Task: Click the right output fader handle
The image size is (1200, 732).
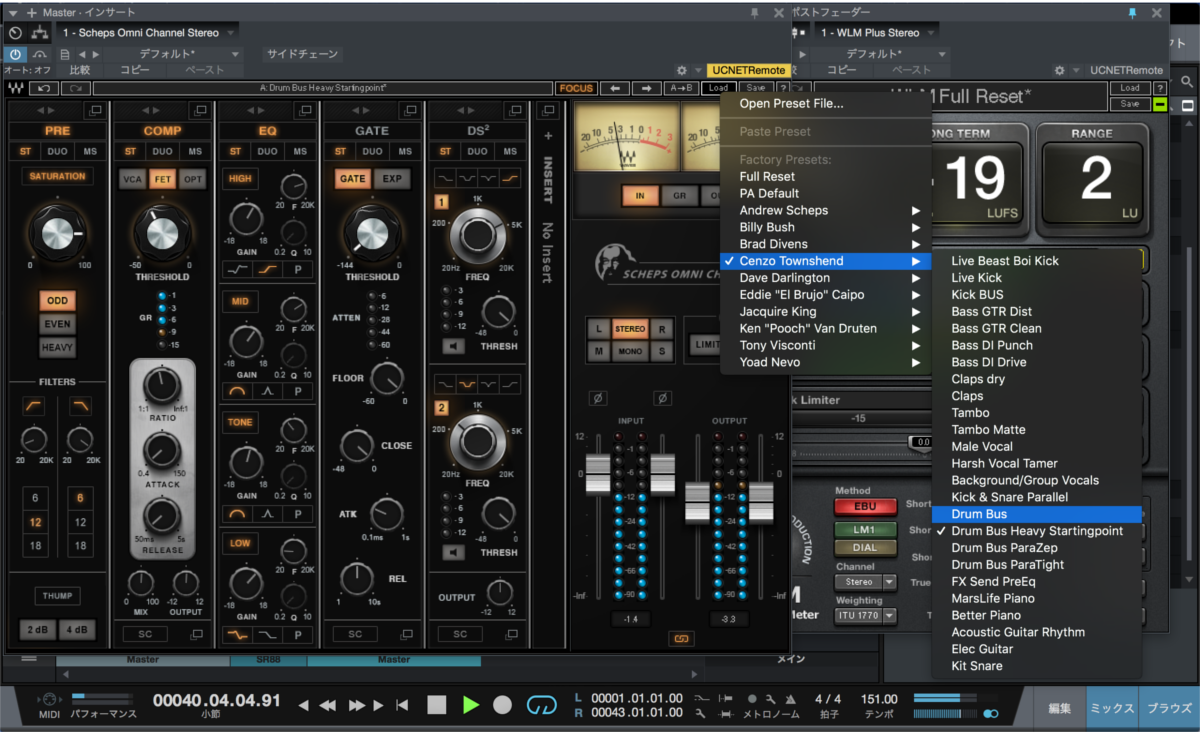Action: pos(762,501)
